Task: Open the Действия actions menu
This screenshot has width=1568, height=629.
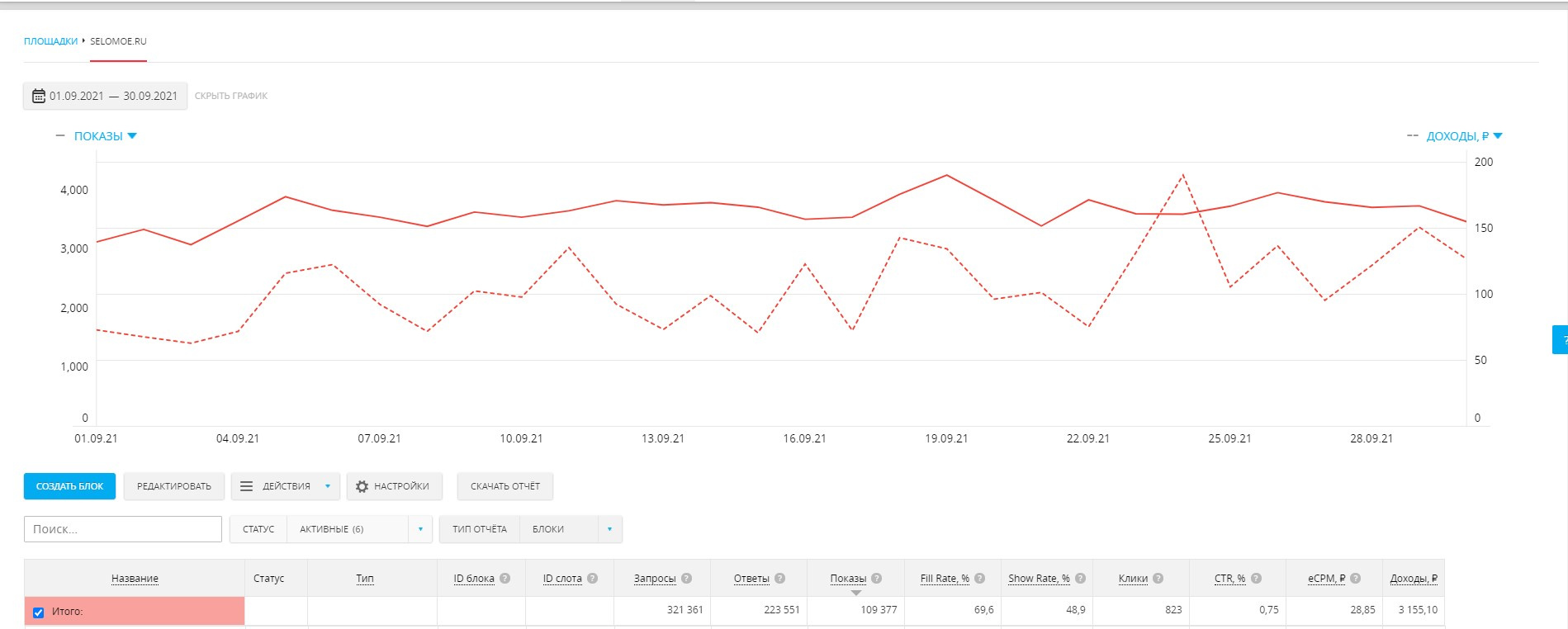Action: (286, 487)
